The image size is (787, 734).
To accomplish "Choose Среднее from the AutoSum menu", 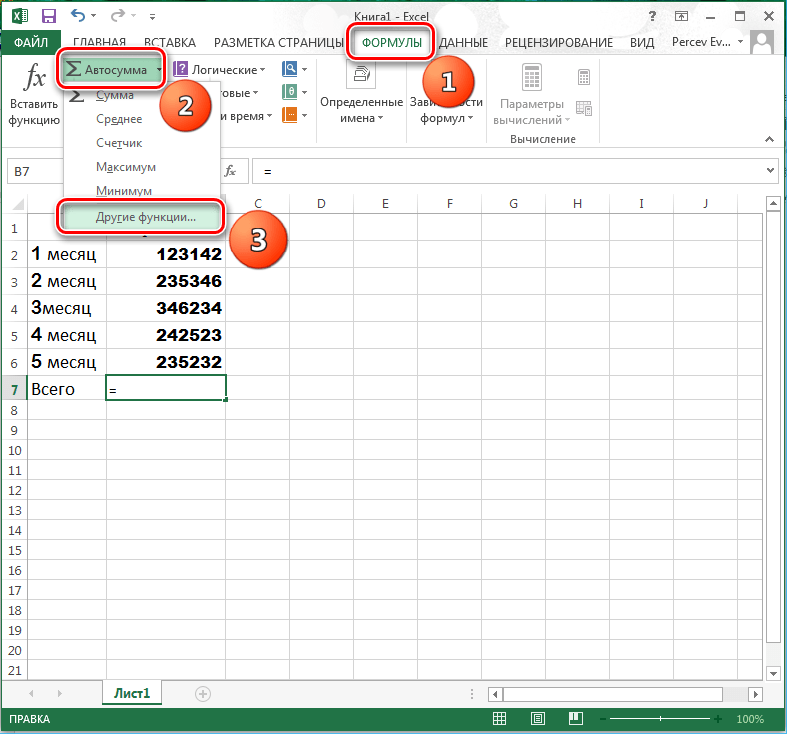I will point(119,119).
